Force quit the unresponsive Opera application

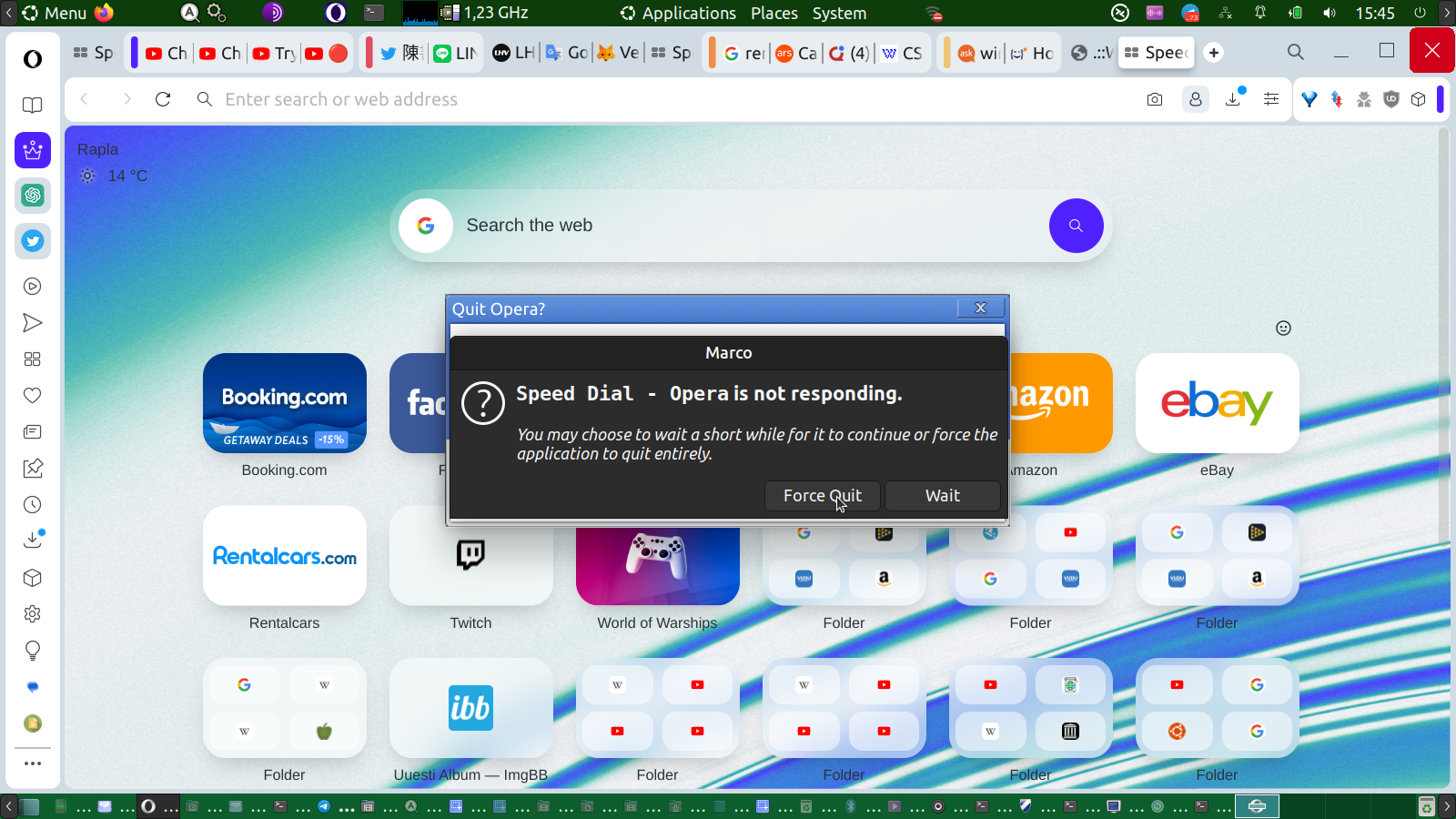point(823,496)
